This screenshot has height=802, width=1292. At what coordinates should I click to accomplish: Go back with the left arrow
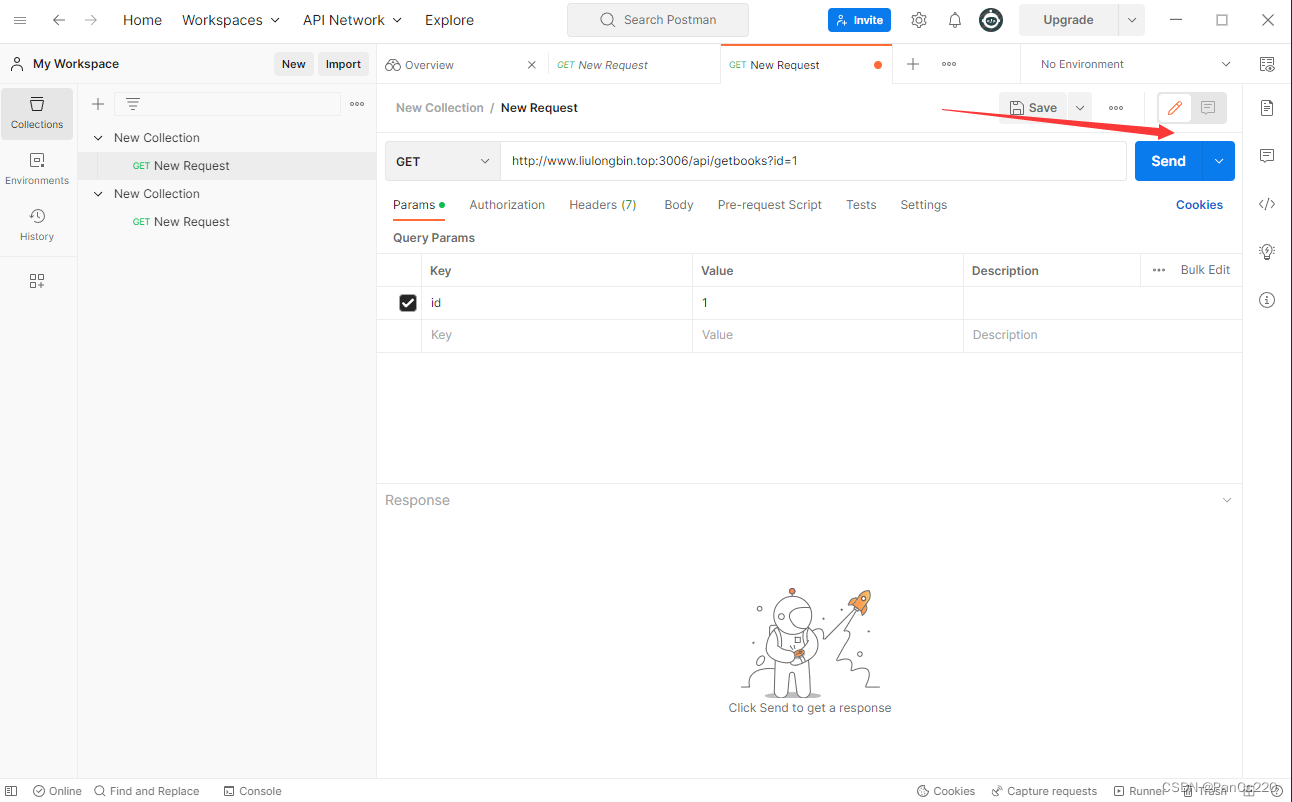click(59, 20)
